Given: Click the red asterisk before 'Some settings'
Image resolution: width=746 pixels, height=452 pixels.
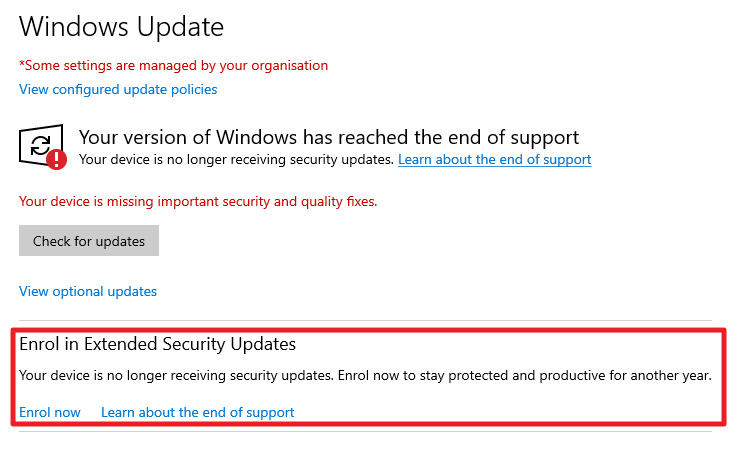Looking at the screenshot, I should 21,65.
